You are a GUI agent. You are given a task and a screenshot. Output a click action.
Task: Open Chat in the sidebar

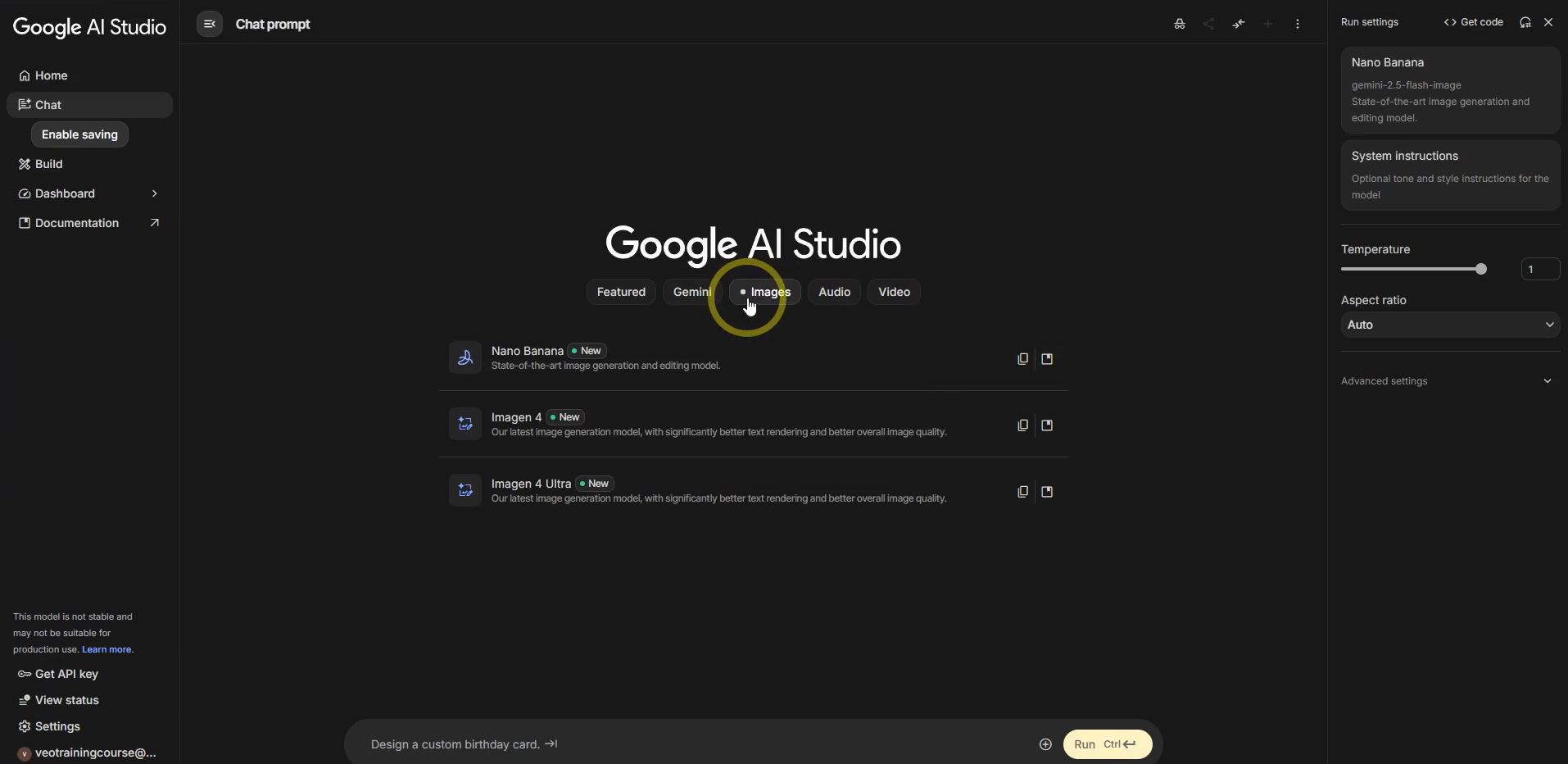pyautogui.click(x=89, y=105)
